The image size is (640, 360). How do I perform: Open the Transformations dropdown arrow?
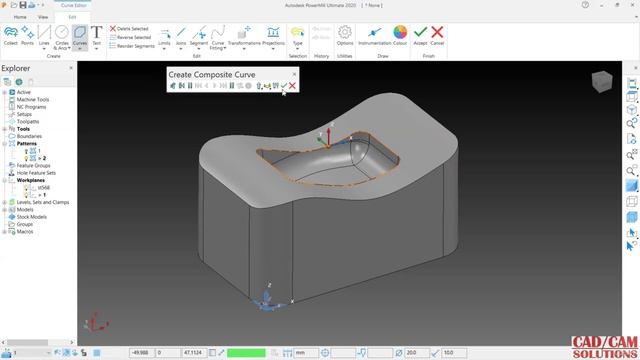tap(244, 49)
